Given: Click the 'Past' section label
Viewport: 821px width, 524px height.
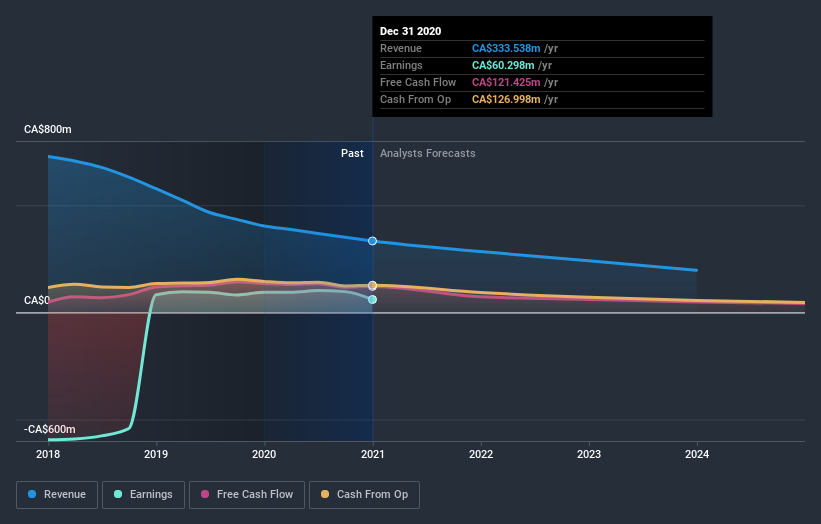Looking at the screenshot, I should tap(352, 153).
